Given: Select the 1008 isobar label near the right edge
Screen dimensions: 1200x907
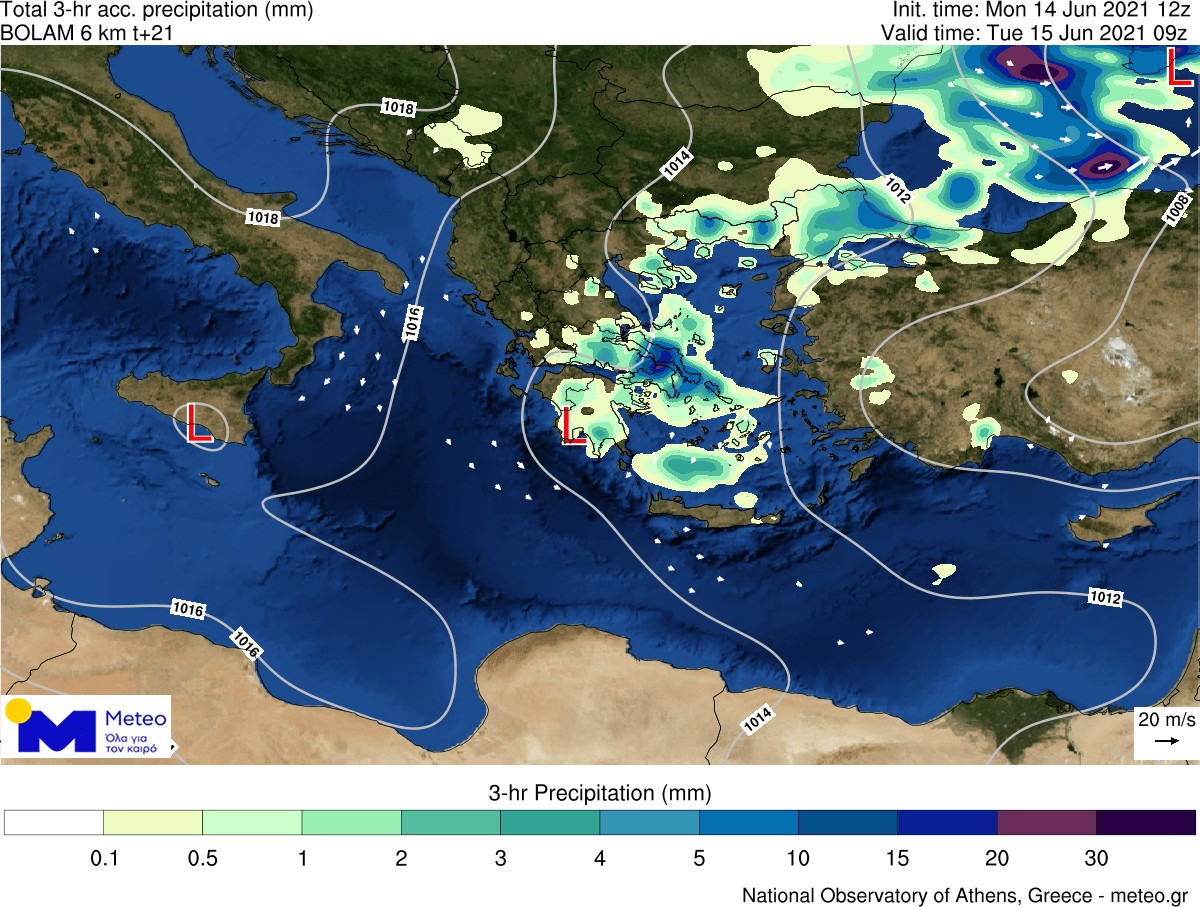Looking at the screenshot, I should 1178,205.
